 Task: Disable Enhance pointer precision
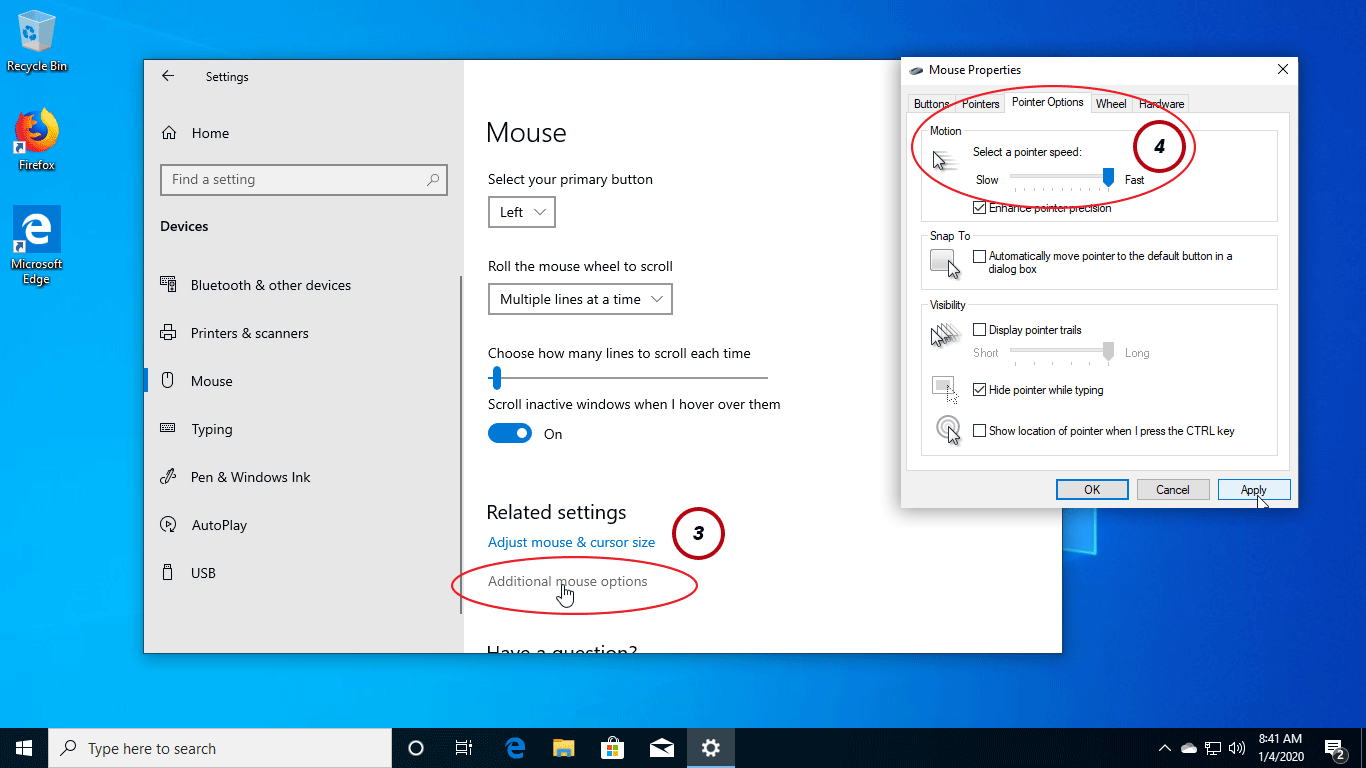pyautogui.click(x=979, y=208)
